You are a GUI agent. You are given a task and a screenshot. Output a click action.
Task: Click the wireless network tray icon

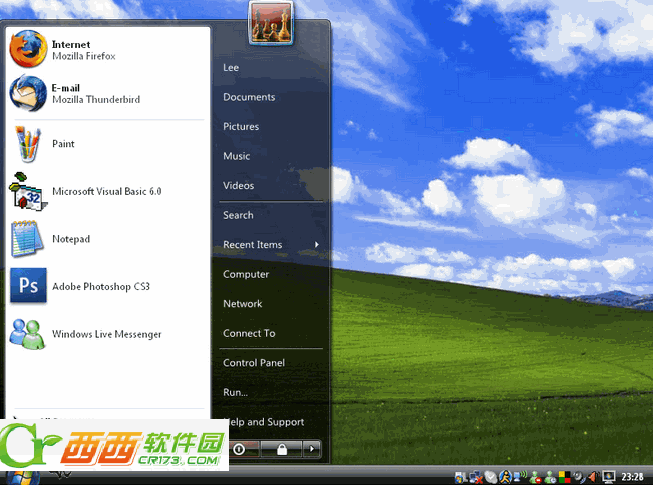(x=520, y=476)
